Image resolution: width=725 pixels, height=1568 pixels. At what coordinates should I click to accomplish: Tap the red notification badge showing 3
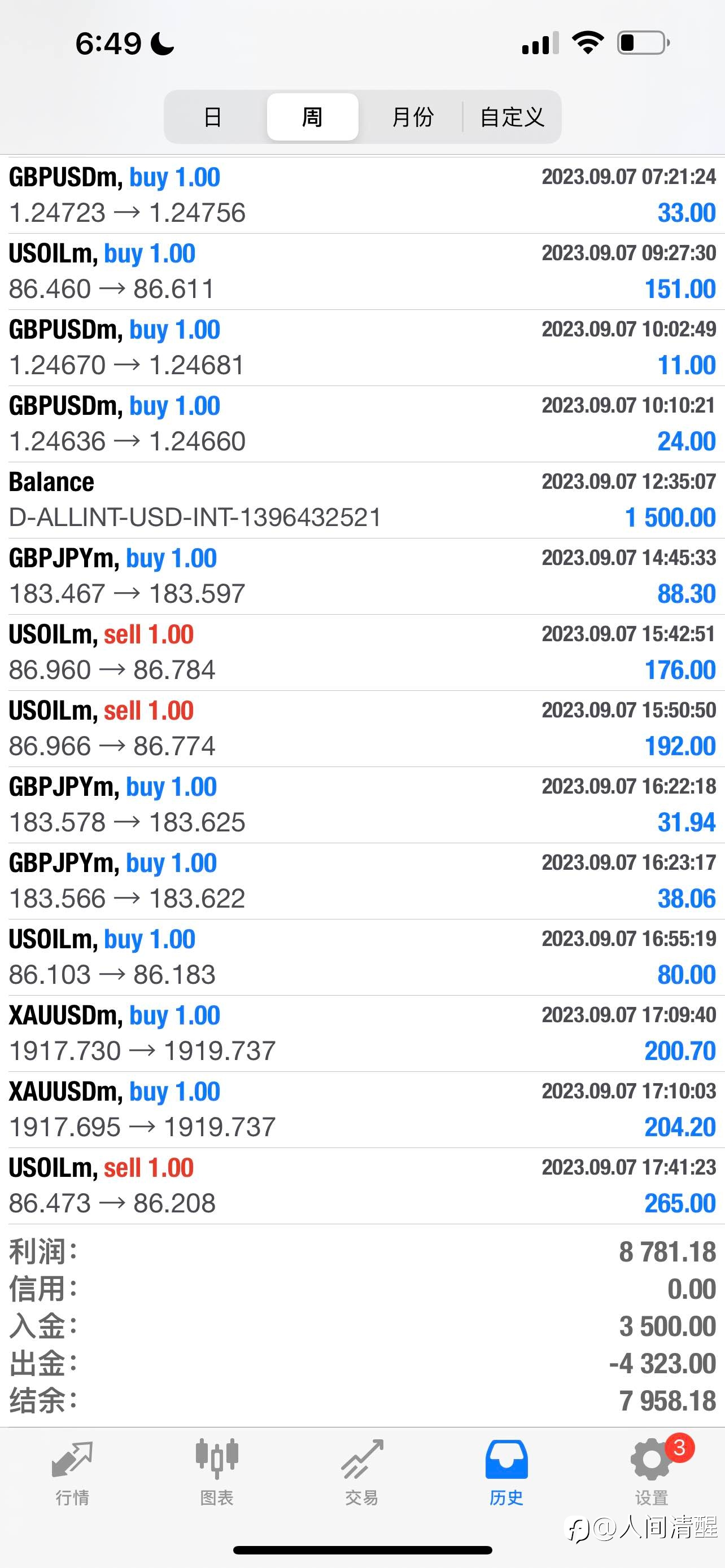679,1447
